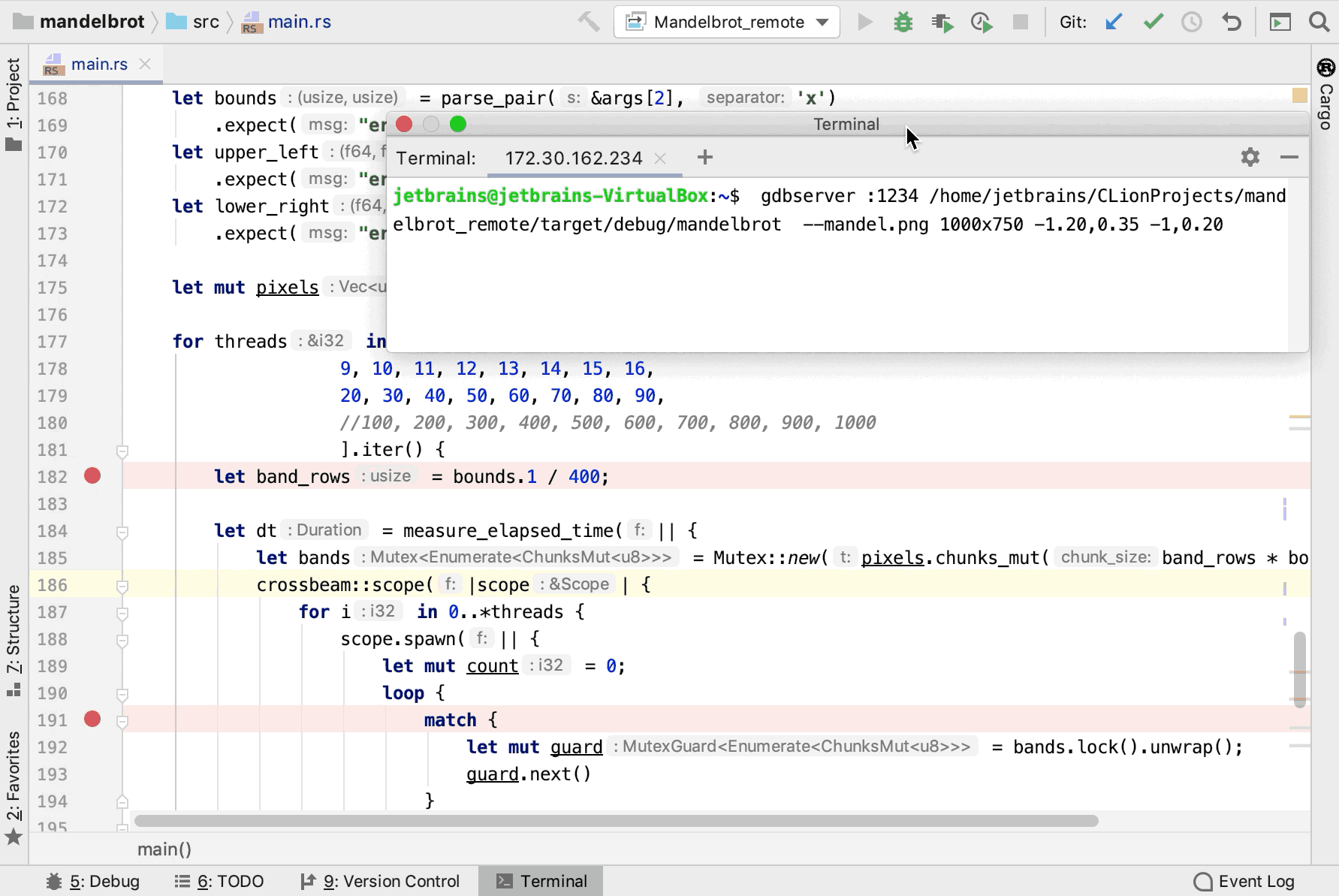Update project from Git
Image resolution: width=1339 pixels, height=896 pixels.
pos(1114,22)
